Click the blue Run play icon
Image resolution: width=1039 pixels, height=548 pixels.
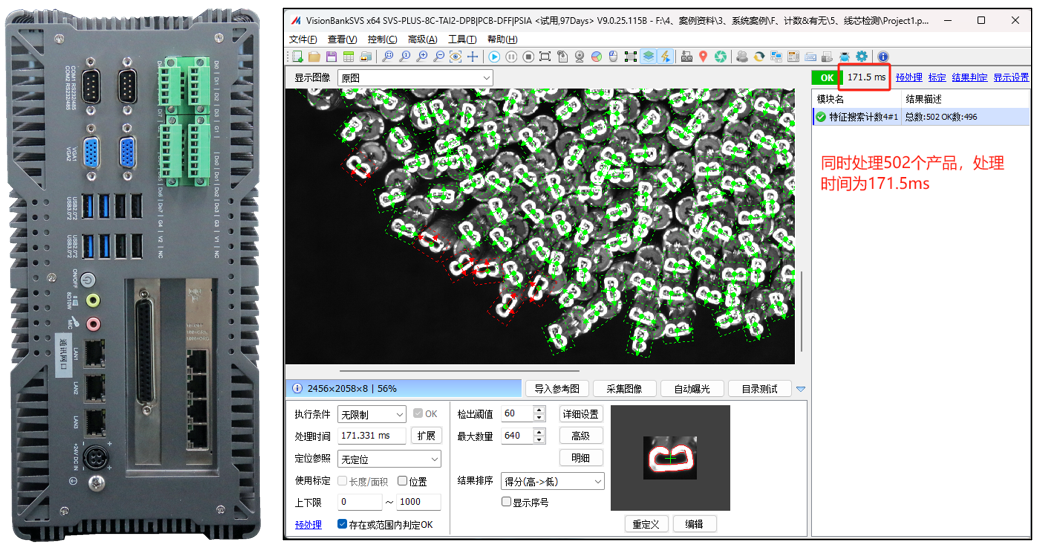tap(494, 56)
